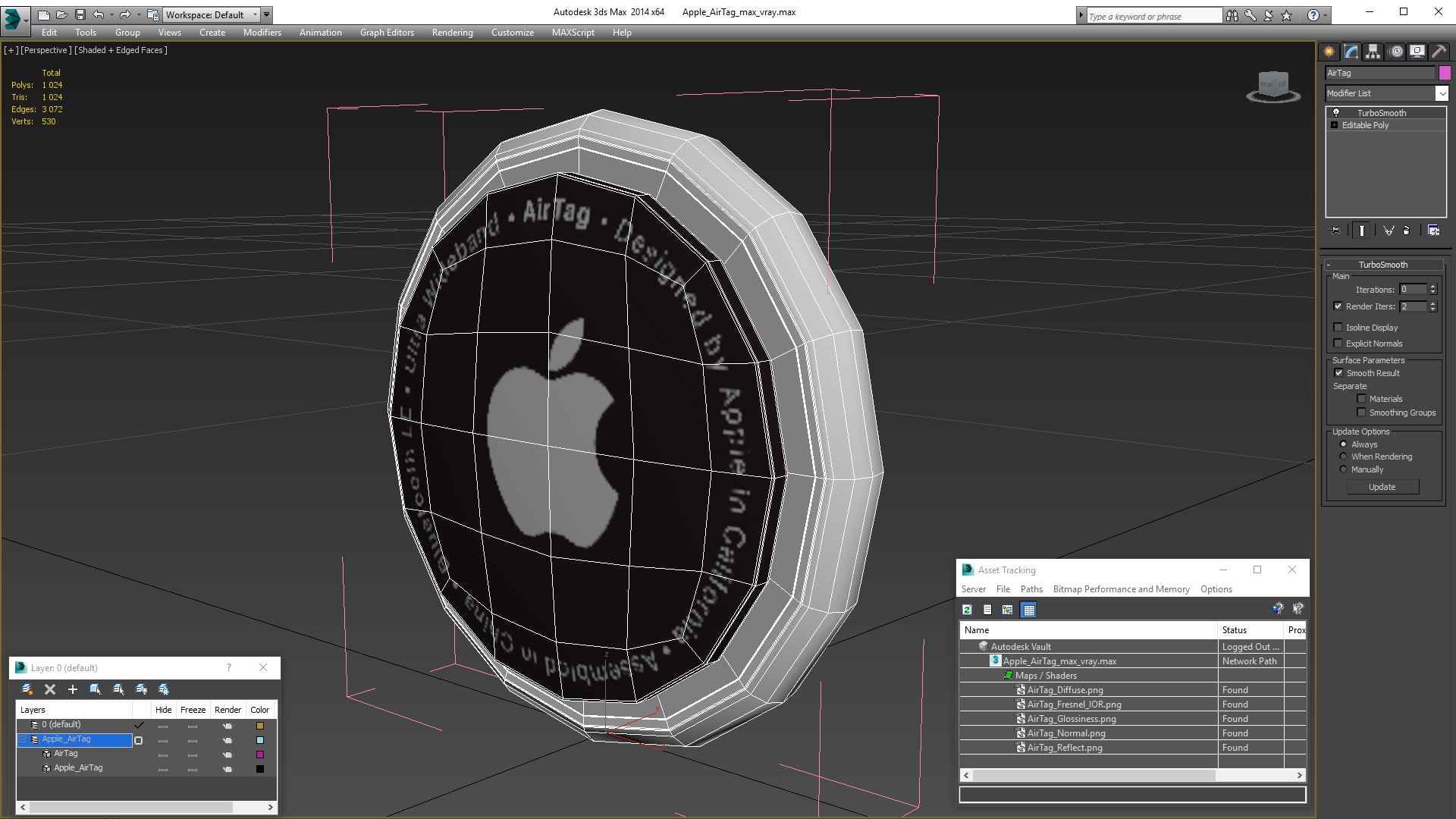Open the Display command panel tab

(1417, 52)
